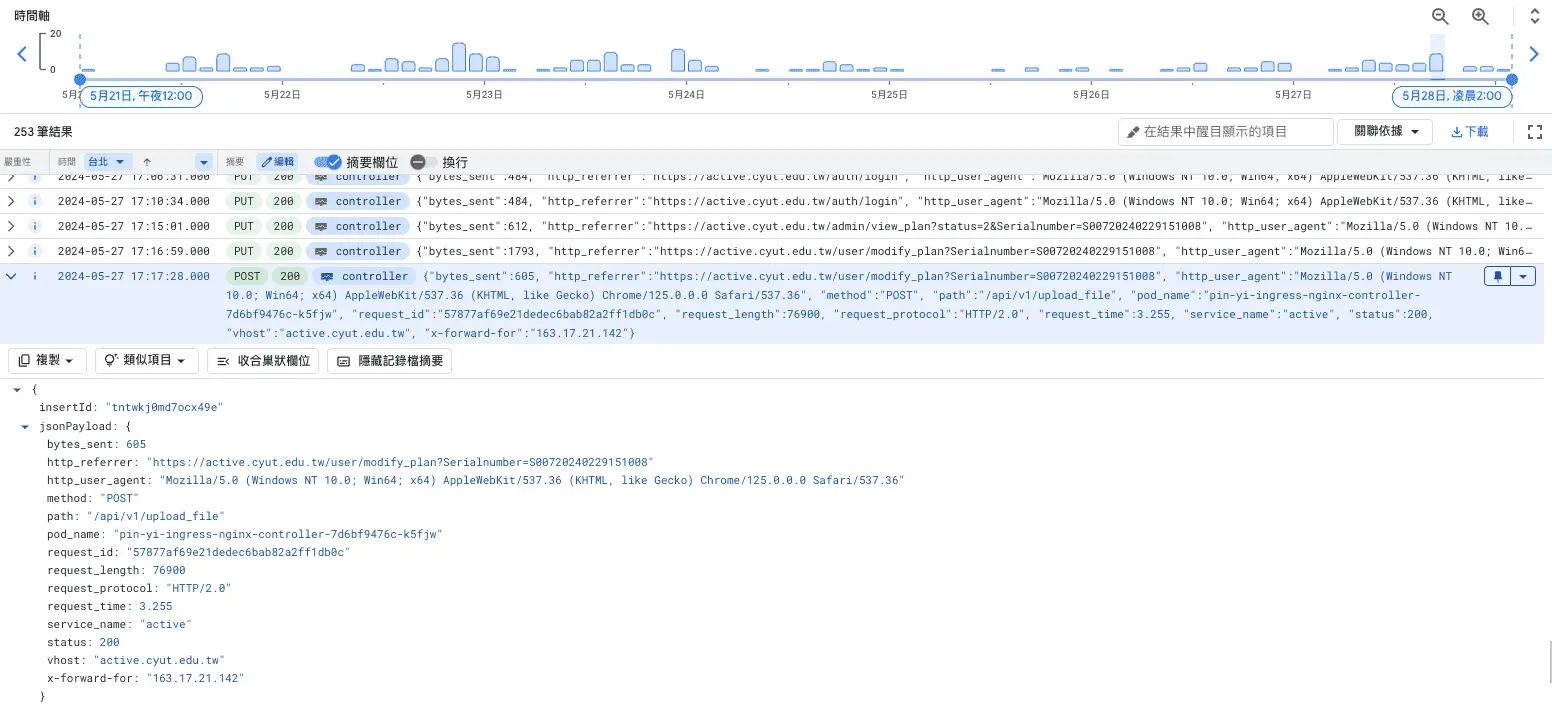Image resolution: width=1552 pixels, height=706 pixels.
Task: Open the 複製 copy menu
Action: click(x=47, y=361)
